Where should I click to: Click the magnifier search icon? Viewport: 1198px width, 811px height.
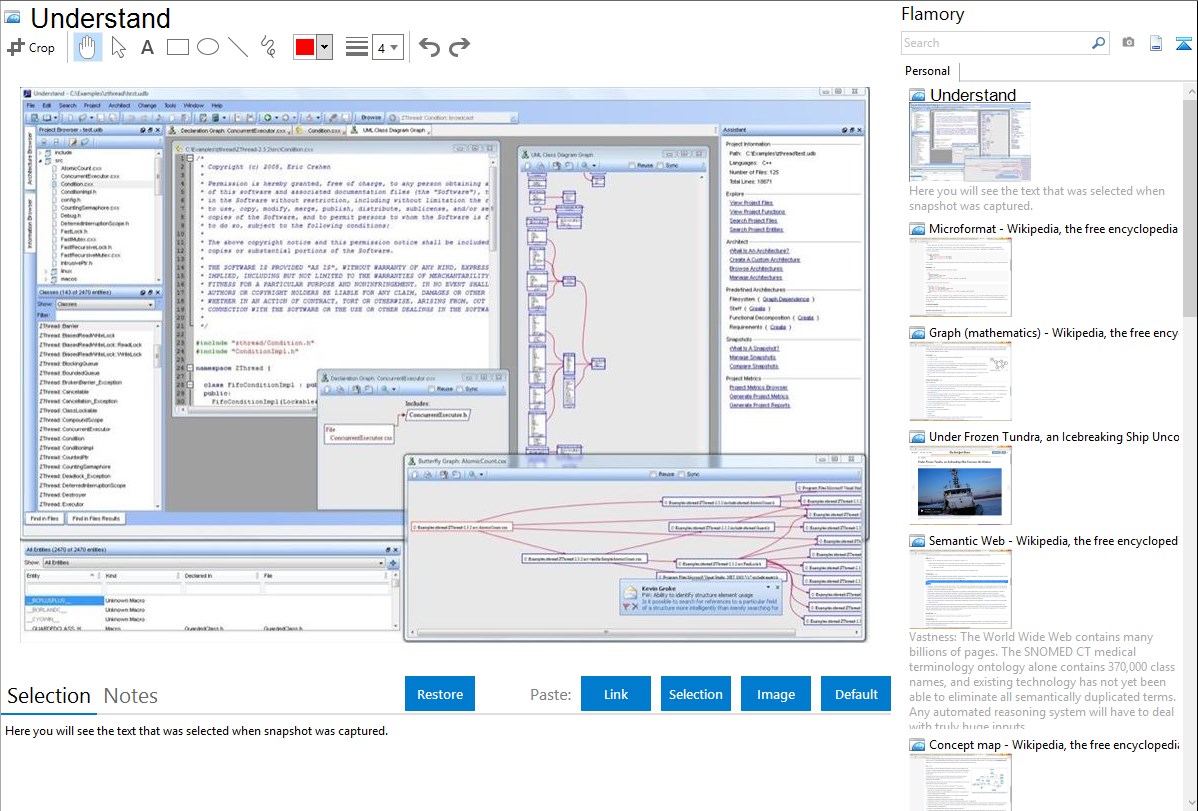click(x=1098, y=43)
